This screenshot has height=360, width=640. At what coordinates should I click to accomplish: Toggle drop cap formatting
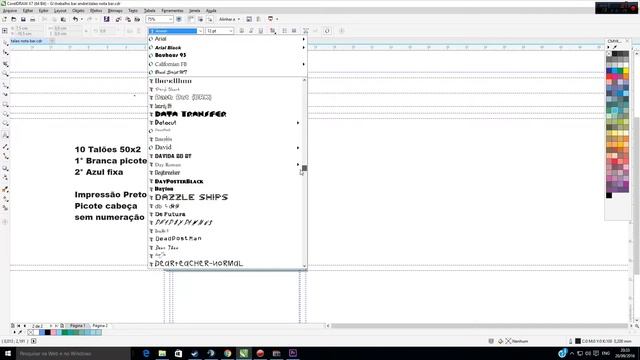pyautogui.click(x=294, y=31)
